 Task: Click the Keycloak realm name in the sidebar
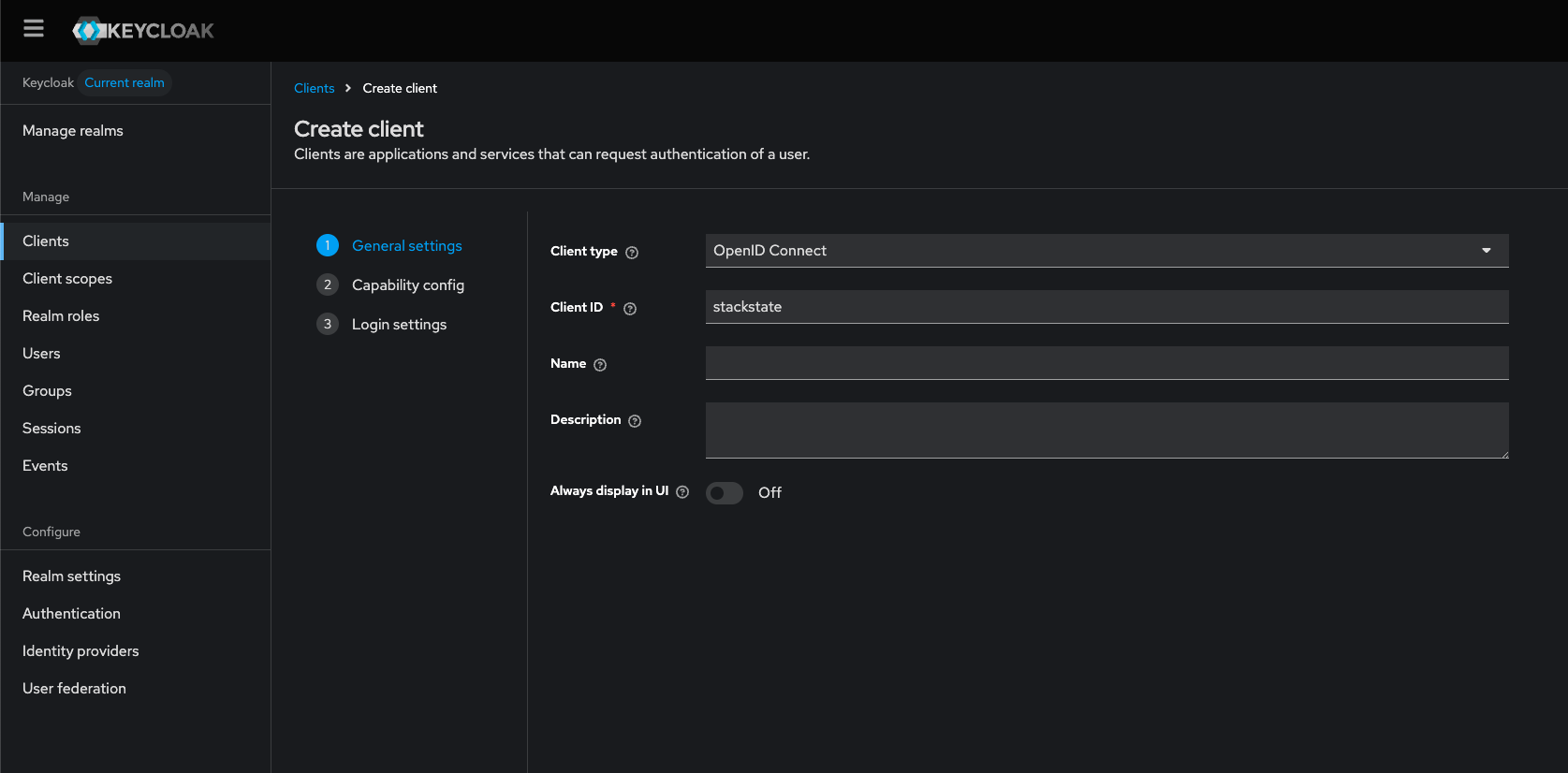(48, 82)
